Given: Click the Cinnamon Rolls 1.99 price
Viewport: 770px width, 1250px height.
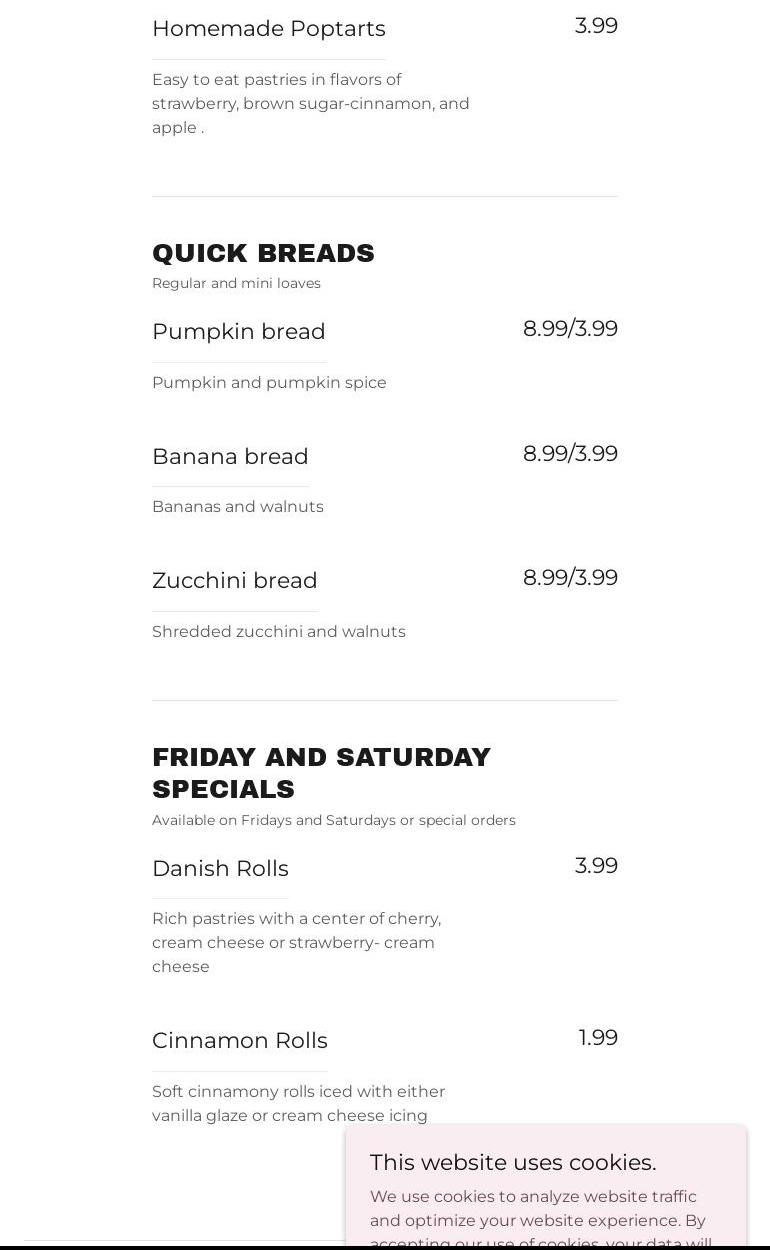Looking at the screenshot, I should click(598, 1038).
